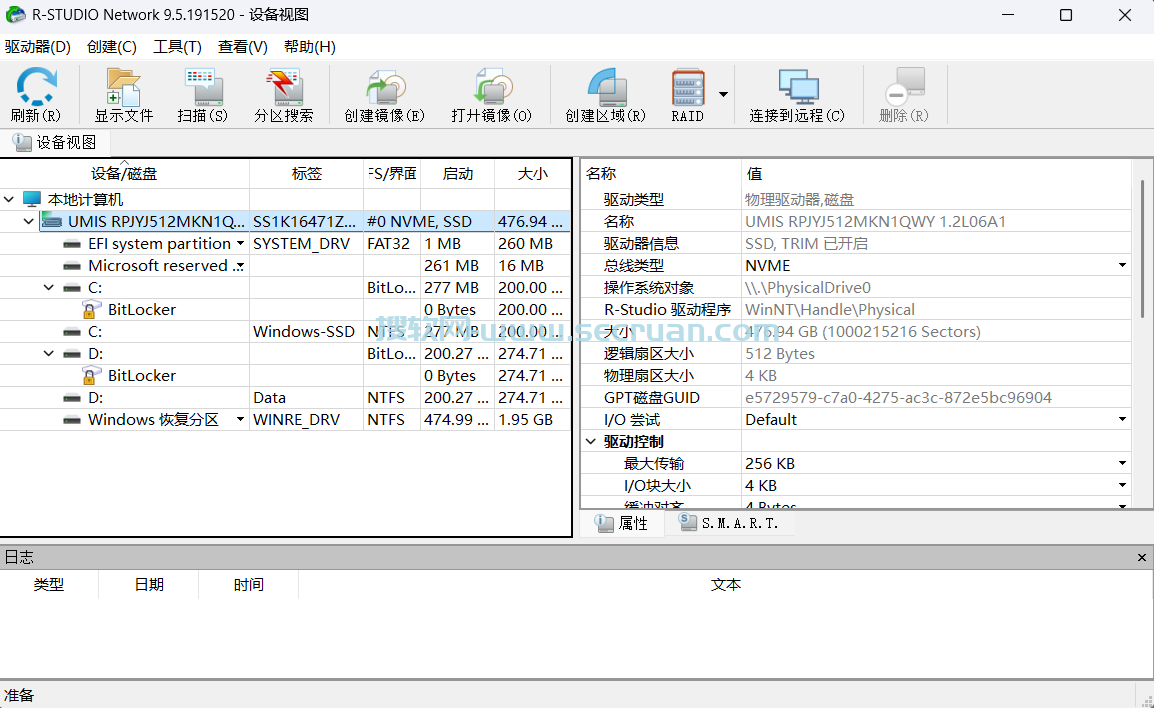Click the R-STUDIO app icon in title bar
This screenshot has width=1154, height=708.
(x=15, y=15)
